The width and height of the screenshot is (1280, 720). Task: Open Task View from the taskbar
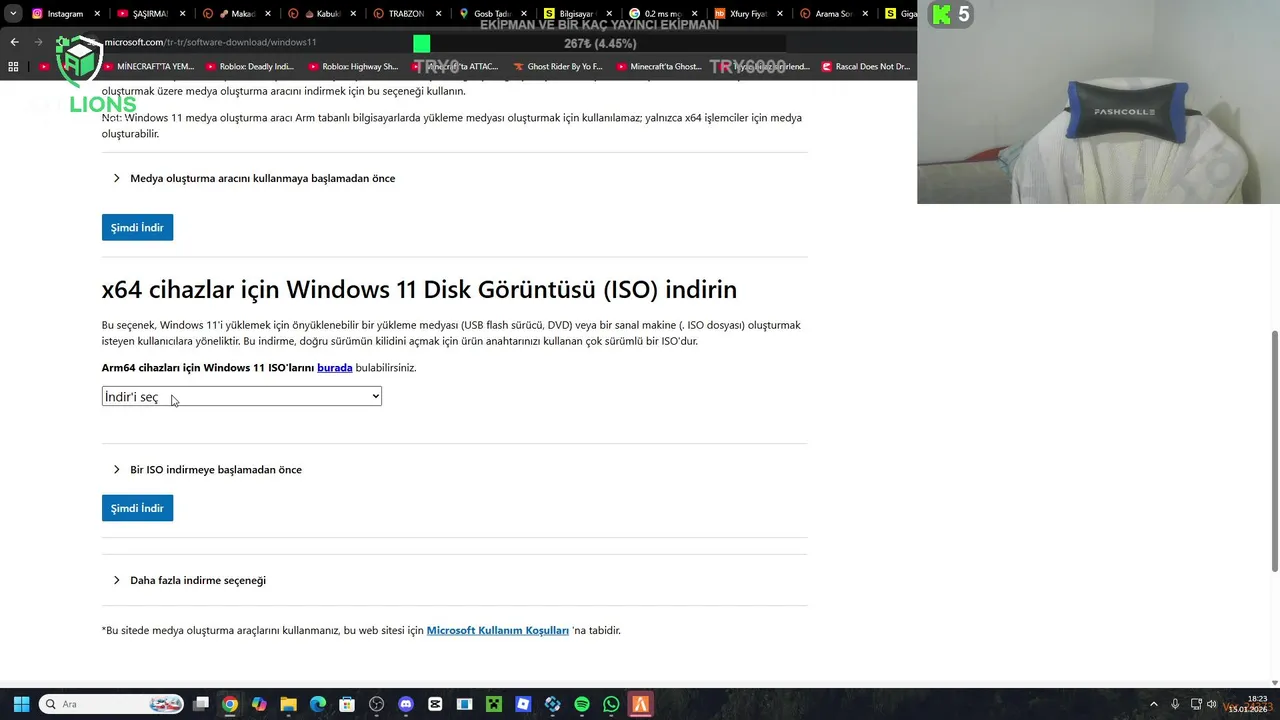[x=201, y=704]
